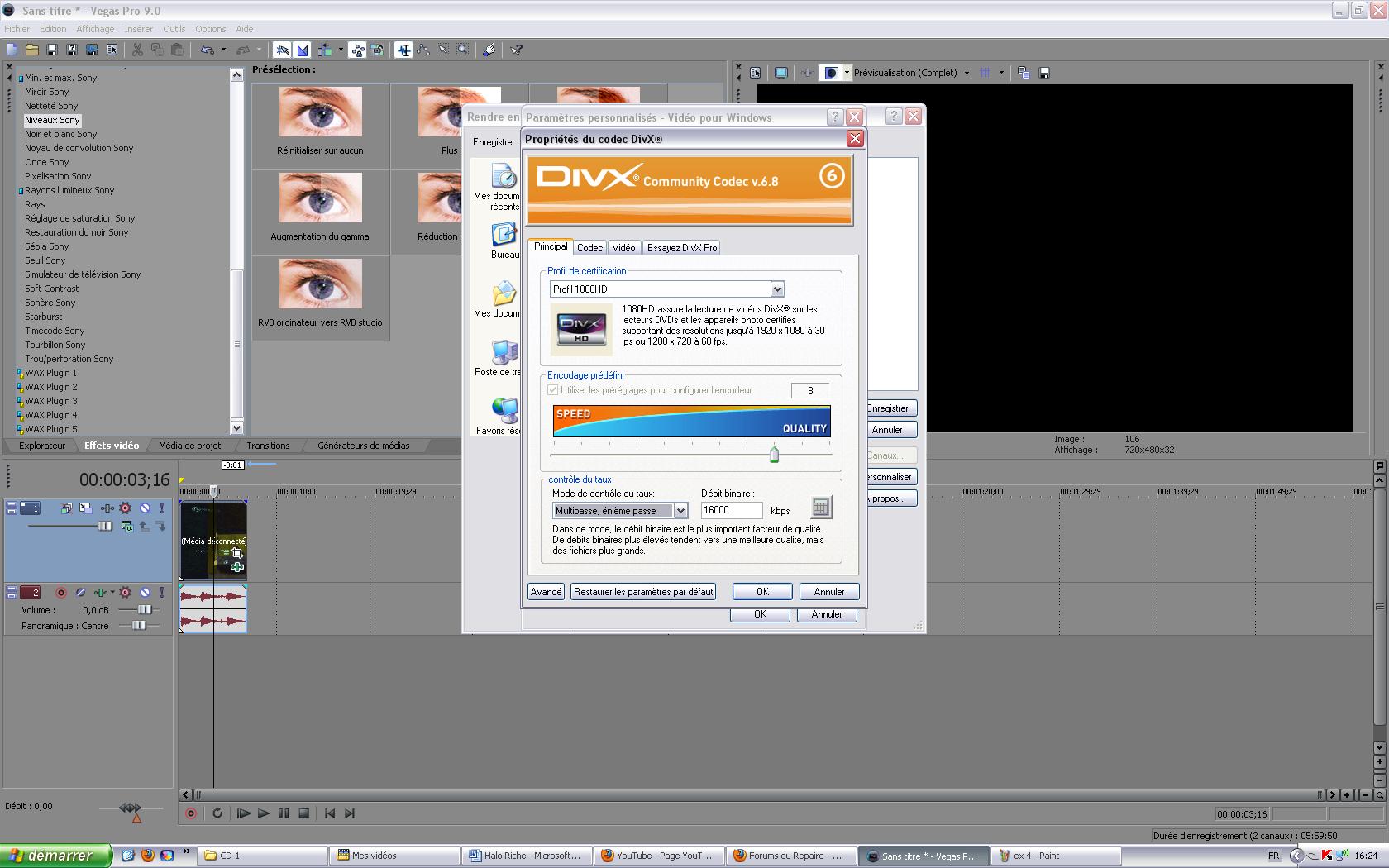Click the What's This help icon
This screenshot has width=1389, height=868.
click(x=517, y=50)
